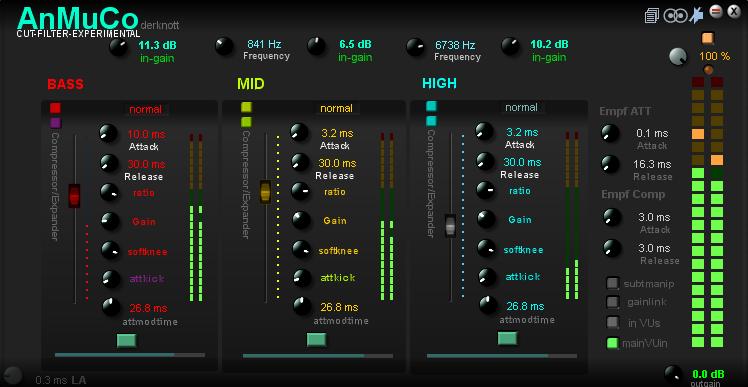Click the outgain knob showing 0.0 dB
This screenshot has width=748, height=387.
pos(674,374)
